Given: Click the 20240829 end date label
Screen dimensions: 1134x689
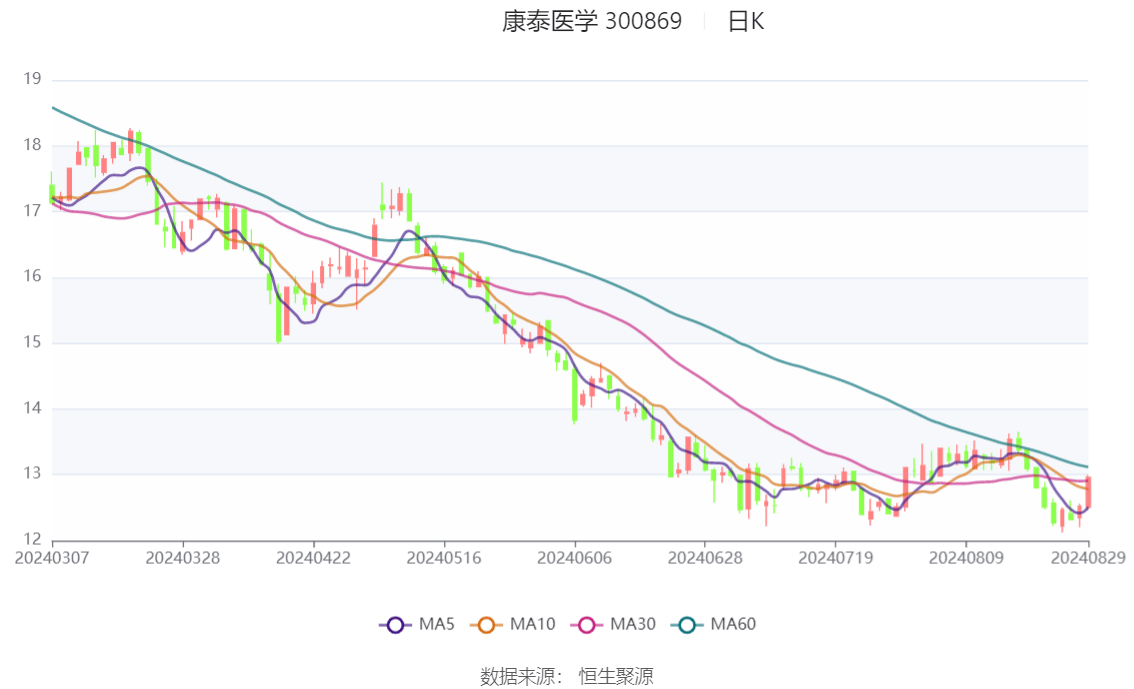Looking at the screenshot, I should point(1088,556).
